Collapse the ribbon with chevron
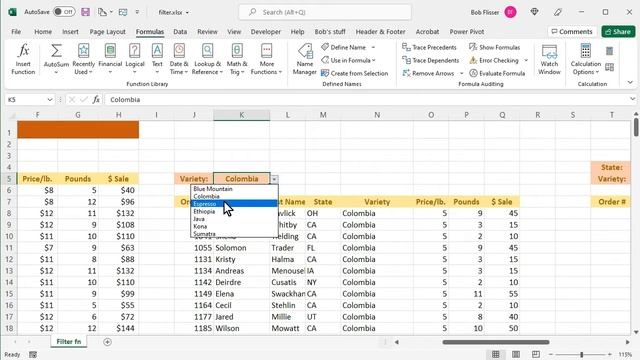Image resolution: width=640 pixels, height=360 pixels. [x=630, y=82]
